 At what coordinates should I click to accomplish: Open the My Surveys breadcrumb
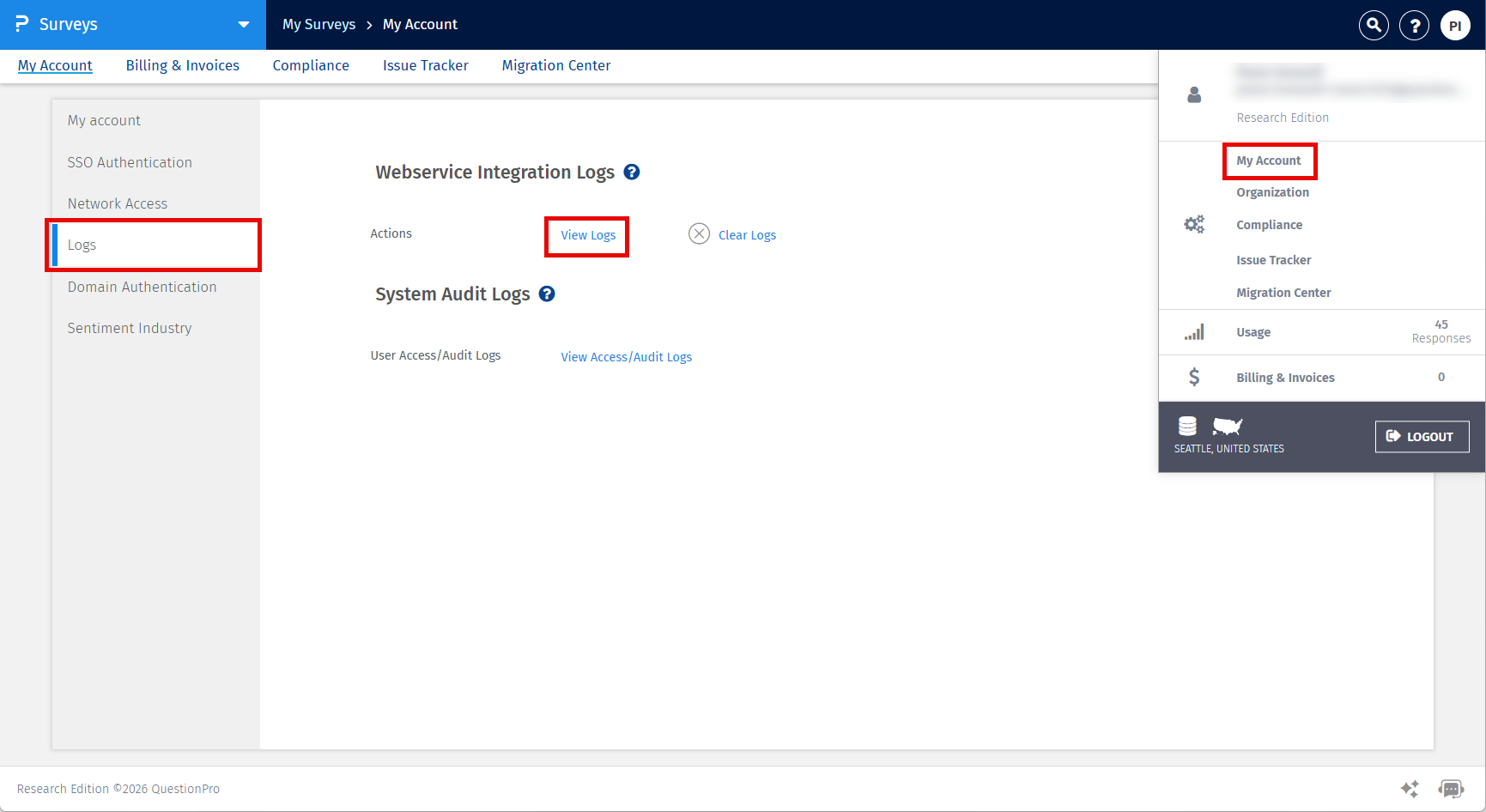pyautogui.click(x=318, y=24)
